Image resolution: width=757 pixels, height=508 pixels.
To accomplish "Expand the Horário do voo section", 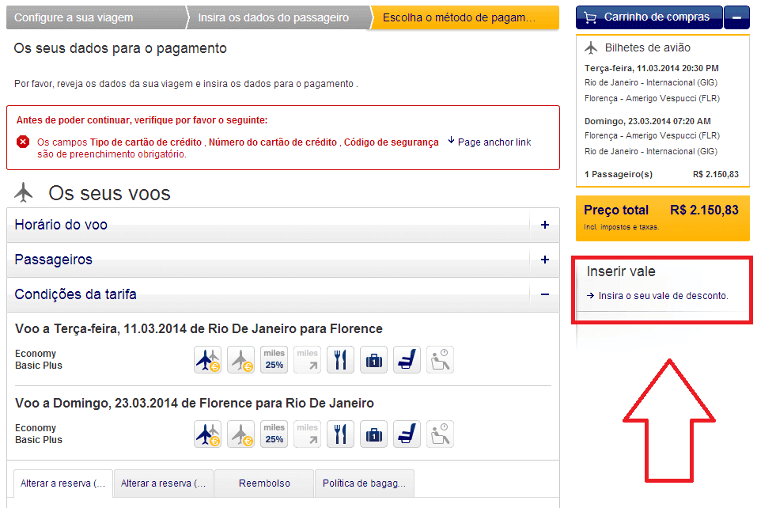I will pyautogui.click(x=545, y=225).
